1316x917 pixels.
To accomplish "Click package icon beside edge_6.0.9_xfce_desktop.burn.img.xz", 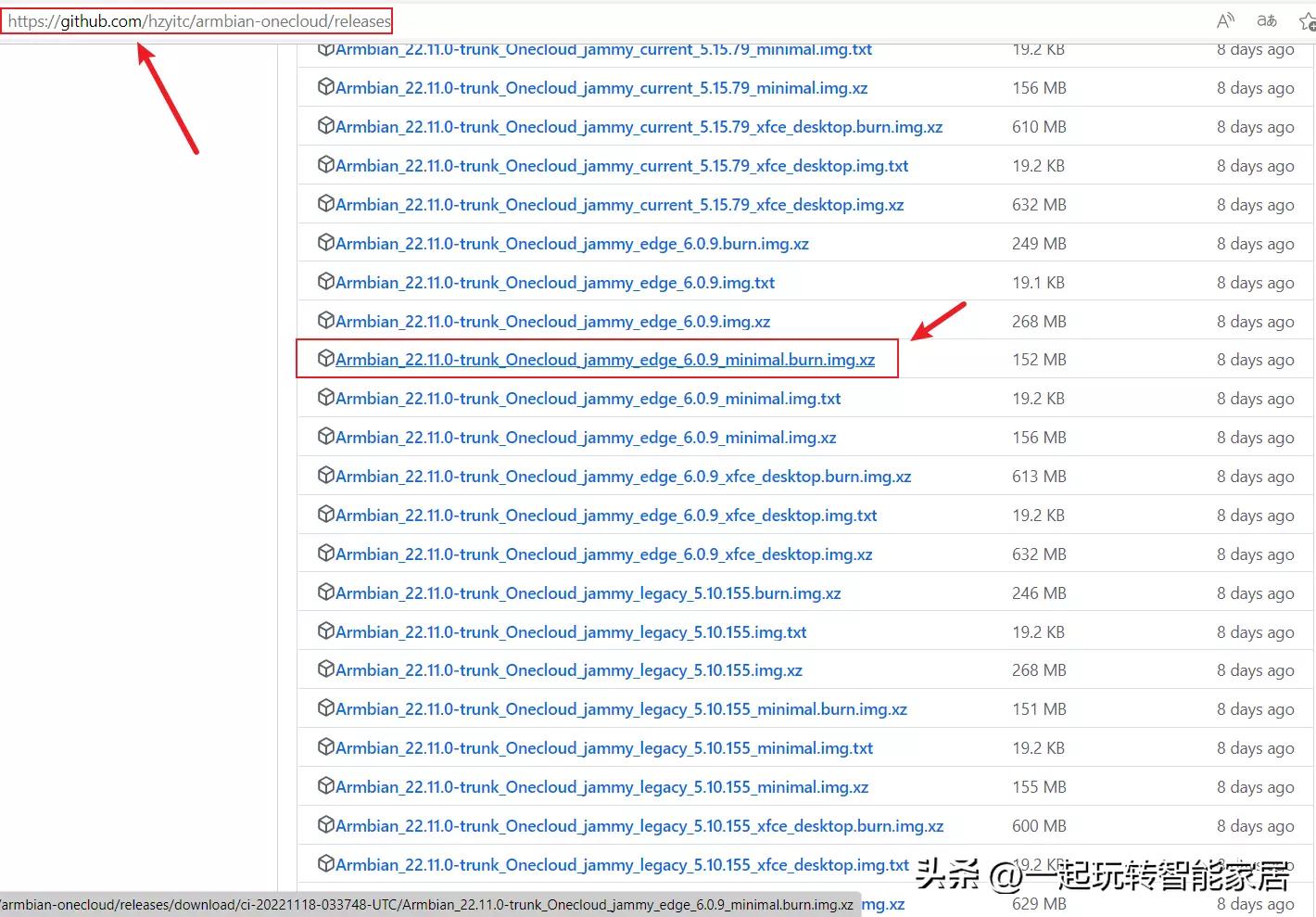I will [x=325, y=476].
